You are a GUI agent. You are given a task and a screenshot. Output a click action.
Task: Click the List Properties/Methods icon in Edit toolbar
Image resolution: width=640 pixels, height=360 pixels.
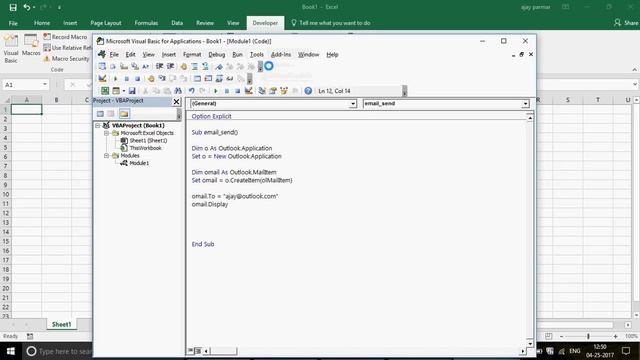(102, 67)
